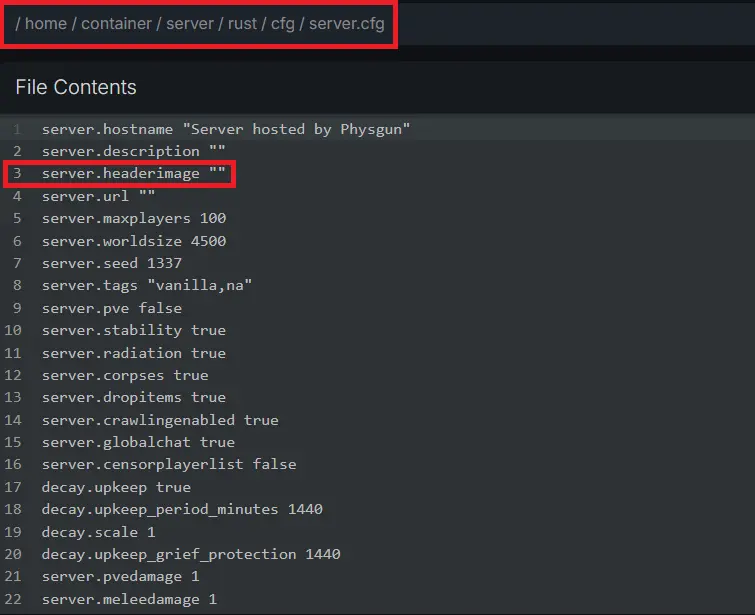Viewport: 755px width, 615px height.
Task: Click the server.maxplayers 100 line
Action: tap(134, 218)
